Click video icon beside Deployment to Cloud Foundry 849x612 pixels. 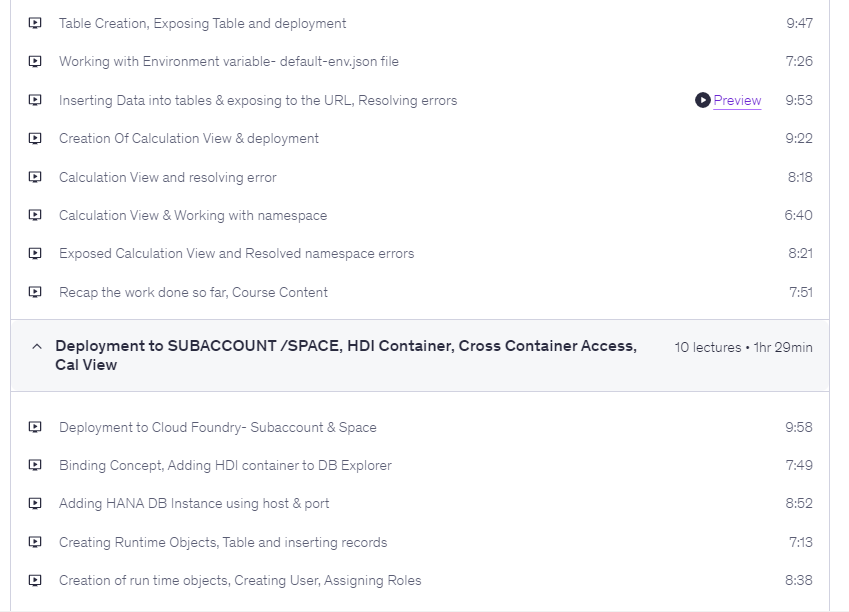[x=35, y=427]
